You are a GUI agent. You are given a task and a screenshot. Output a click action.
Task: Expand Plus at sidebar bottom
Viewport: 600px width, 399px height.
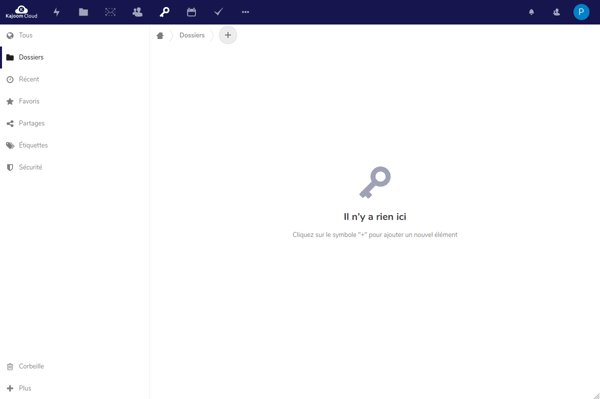click(x=75, y=388)
